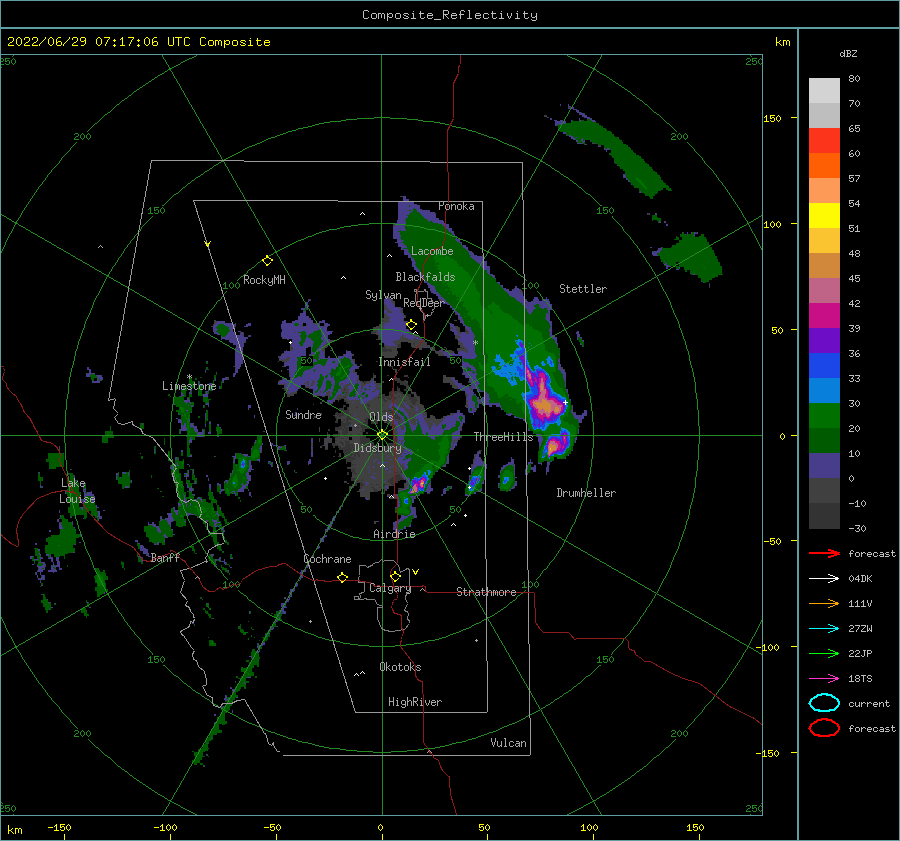Viewport: 900px width, 841px height.
Task: Click the red 'forecast' ellipse in legend
Action: pos(824,728)
